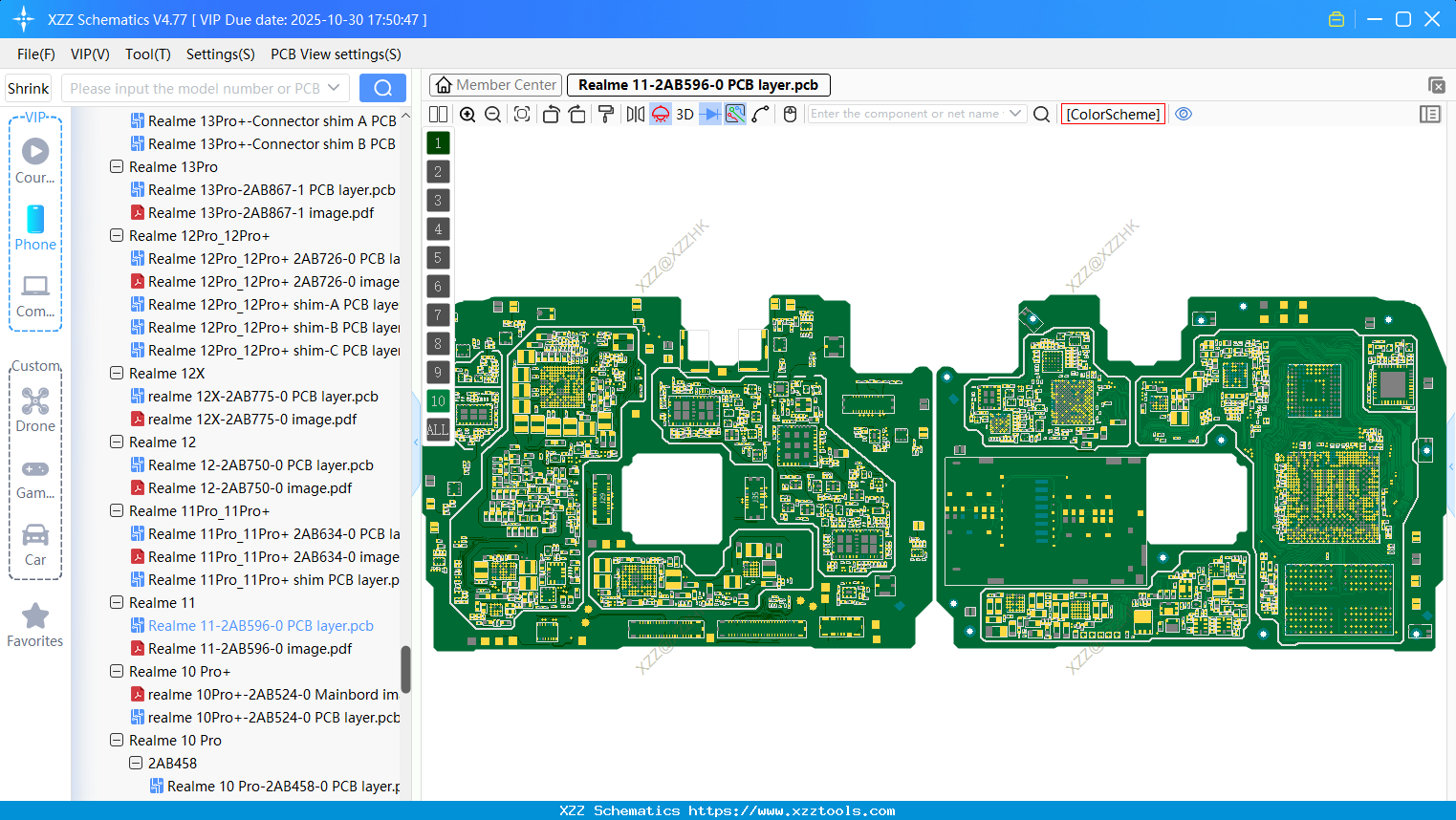Open the PCB View settings menu

coord(336,54)
